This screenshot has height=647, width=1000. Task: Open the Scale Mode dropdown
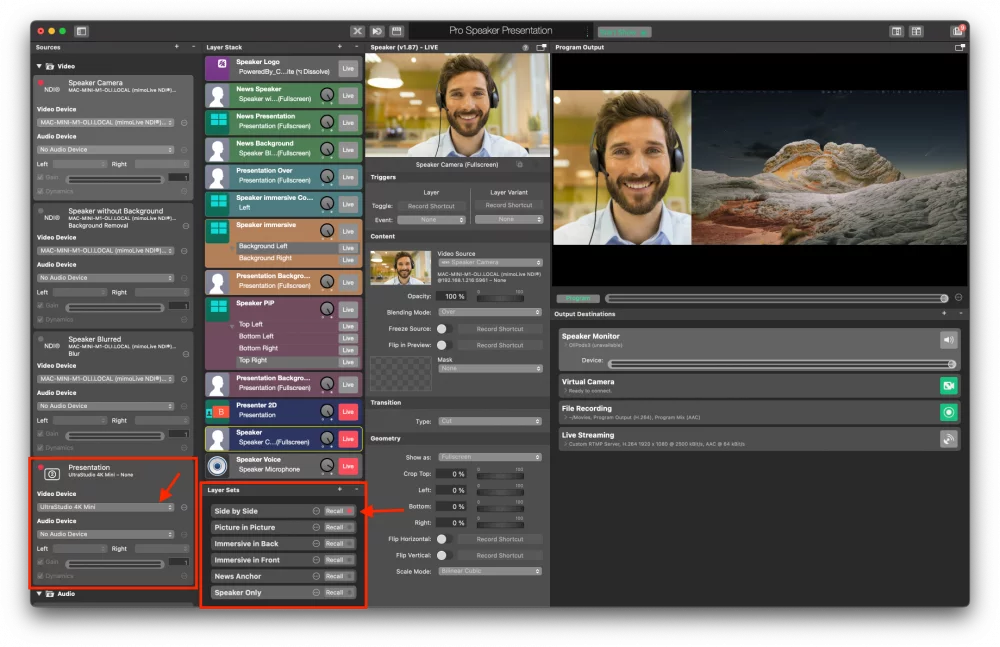point(490,571)
